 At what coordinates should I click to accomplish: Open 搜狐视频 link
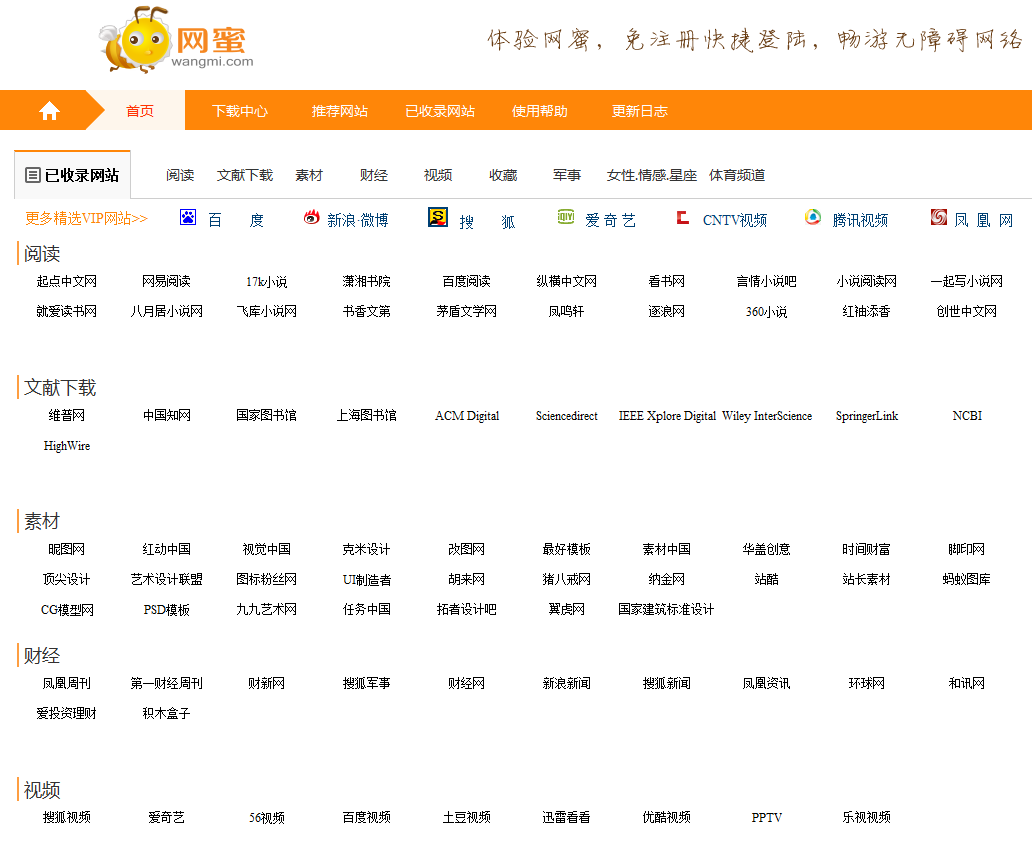[66, 817]
